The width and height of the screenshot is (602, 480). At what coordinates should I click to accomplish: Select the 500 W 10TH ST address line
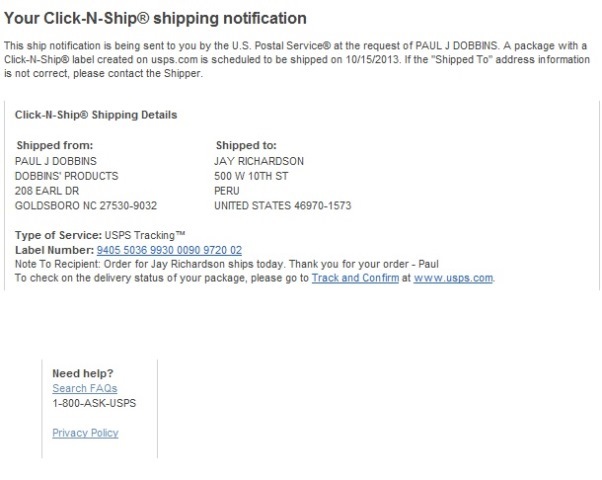pyautogui.click(x=251, y=176)
